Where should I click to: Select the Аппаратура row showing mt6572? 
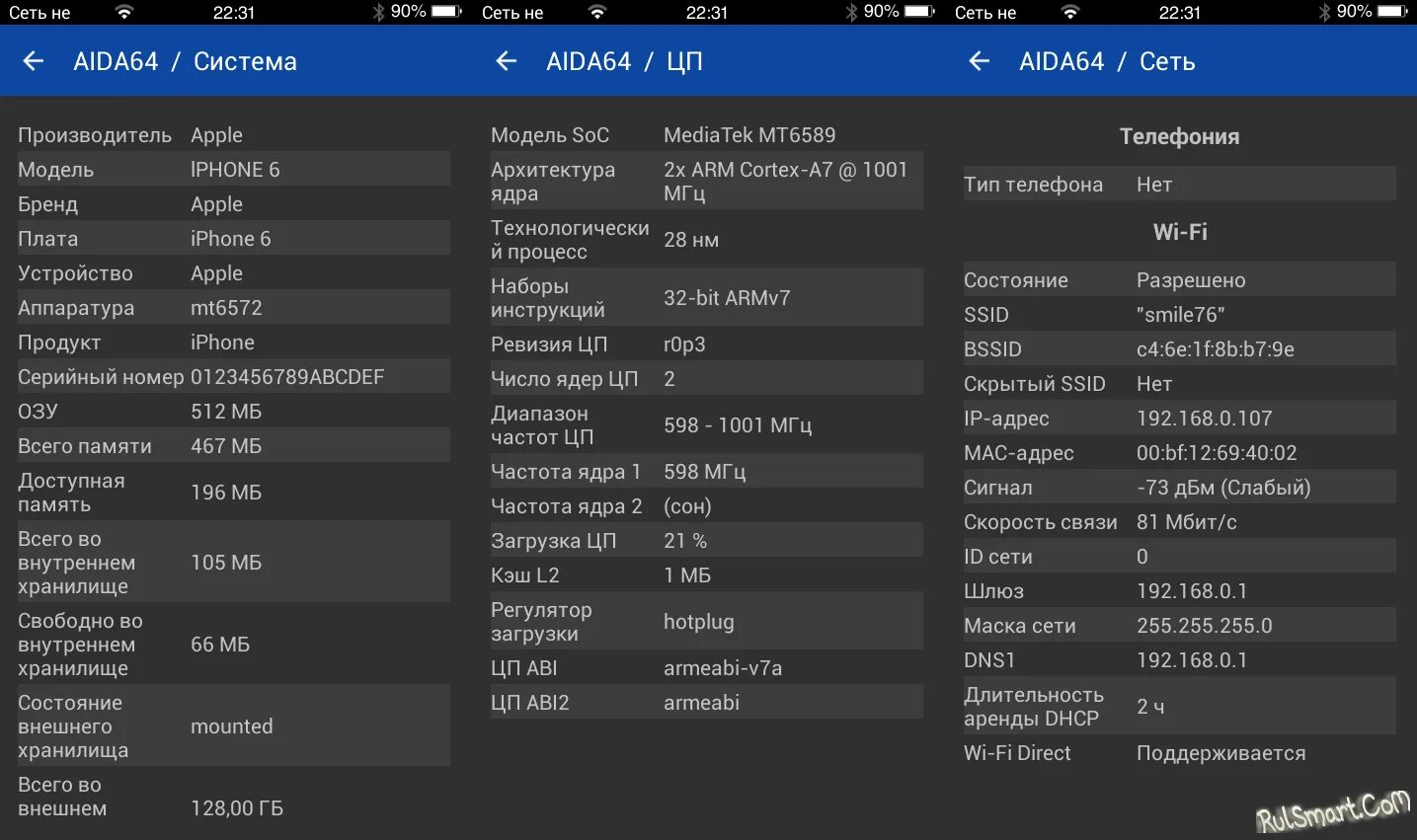click(x=234, y=307)
